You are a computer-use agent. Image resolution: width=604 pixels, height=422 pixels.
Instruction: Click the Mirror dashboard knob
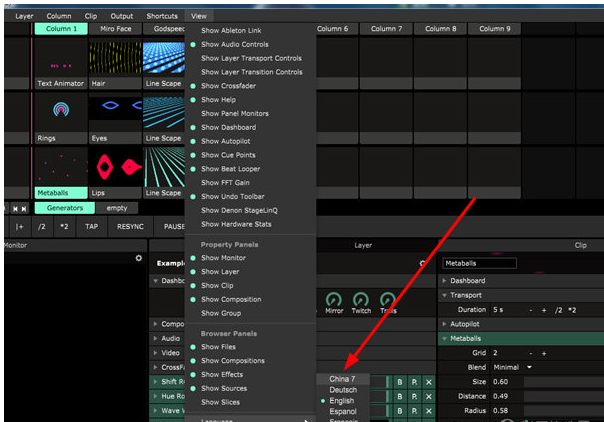point(334,300)
